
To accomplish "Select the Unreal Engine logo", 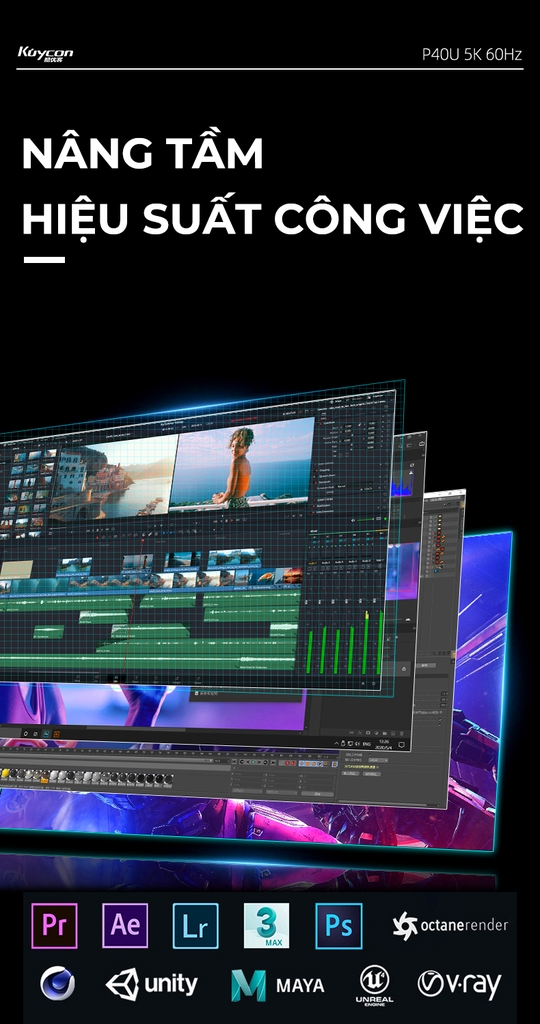I will click(x=374, y=985).
